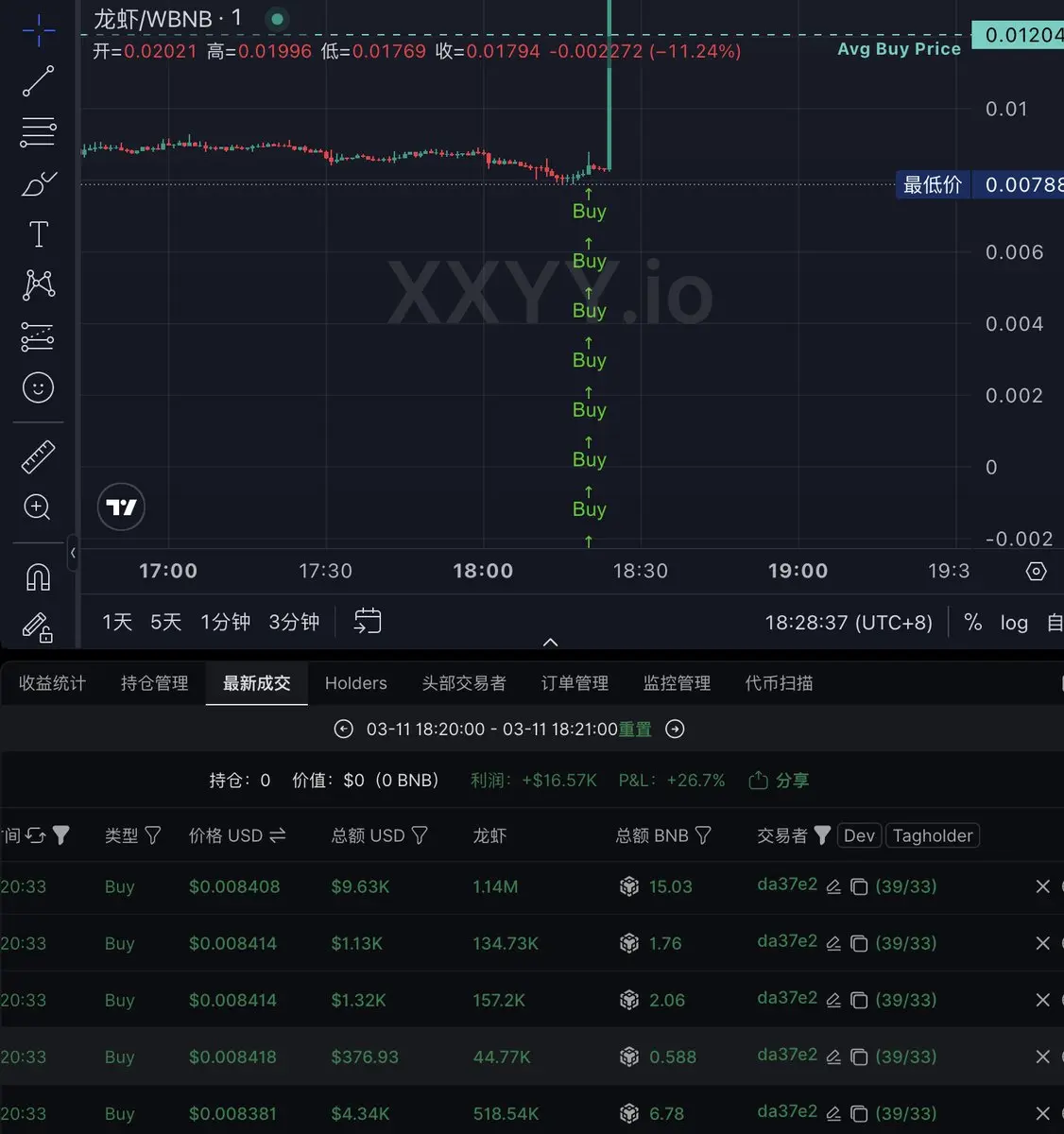Go to next time range arrow
The width and height of the screenshot is (1064, 1134).
pos(675,730)
